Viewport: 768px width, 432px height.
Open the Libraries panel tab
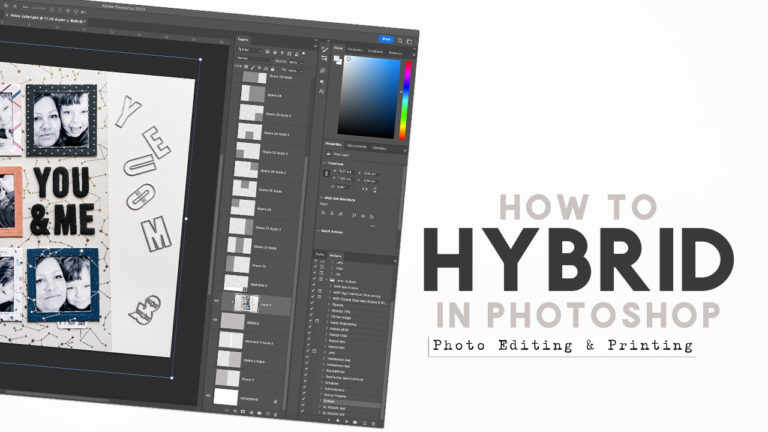pyautogui.click(x=379, y=147)
